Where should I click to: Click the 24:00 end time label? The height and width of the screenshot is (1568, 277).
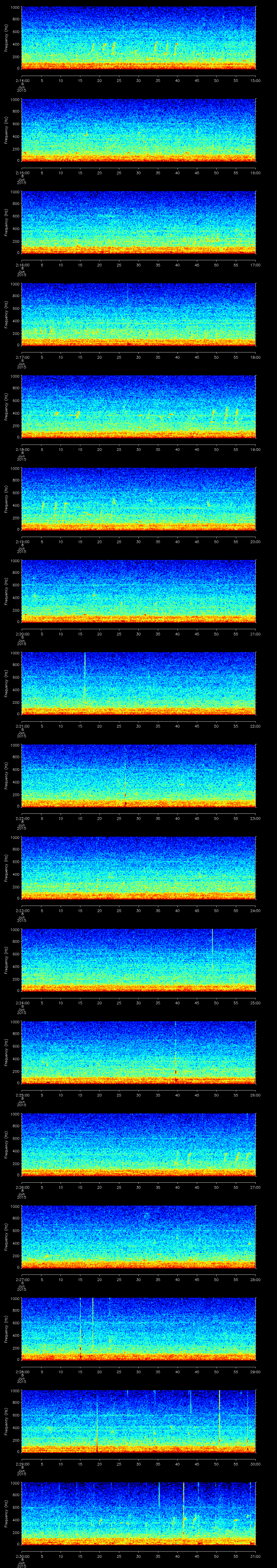[x=256, y=910]
